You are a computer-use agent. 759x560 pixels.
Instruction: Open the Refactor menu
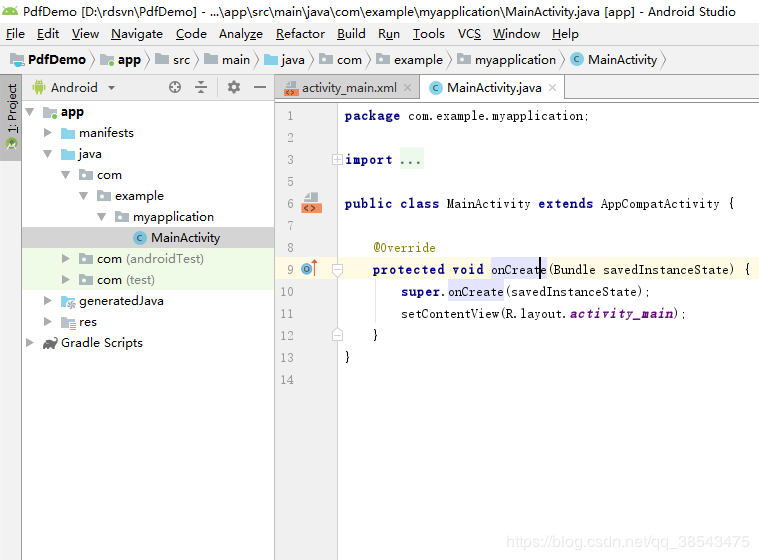[x=300, y=34]
